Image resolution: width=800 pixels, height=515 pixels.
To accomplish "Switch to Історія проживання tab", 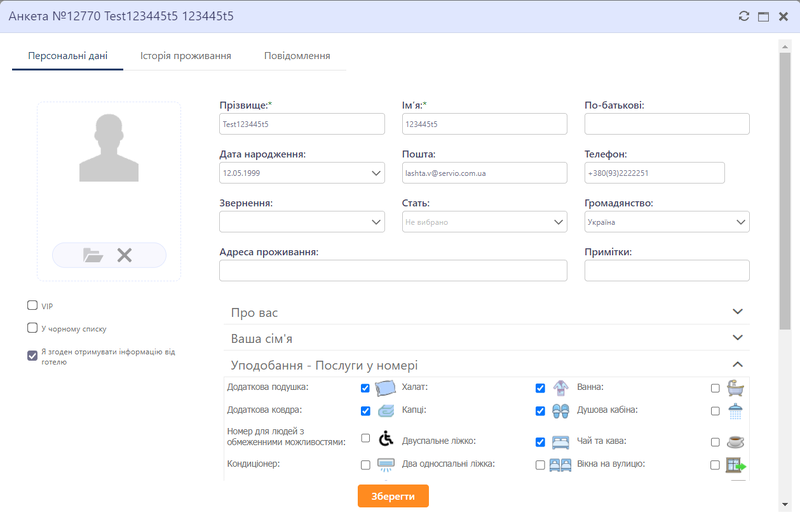I will (186, 56).
